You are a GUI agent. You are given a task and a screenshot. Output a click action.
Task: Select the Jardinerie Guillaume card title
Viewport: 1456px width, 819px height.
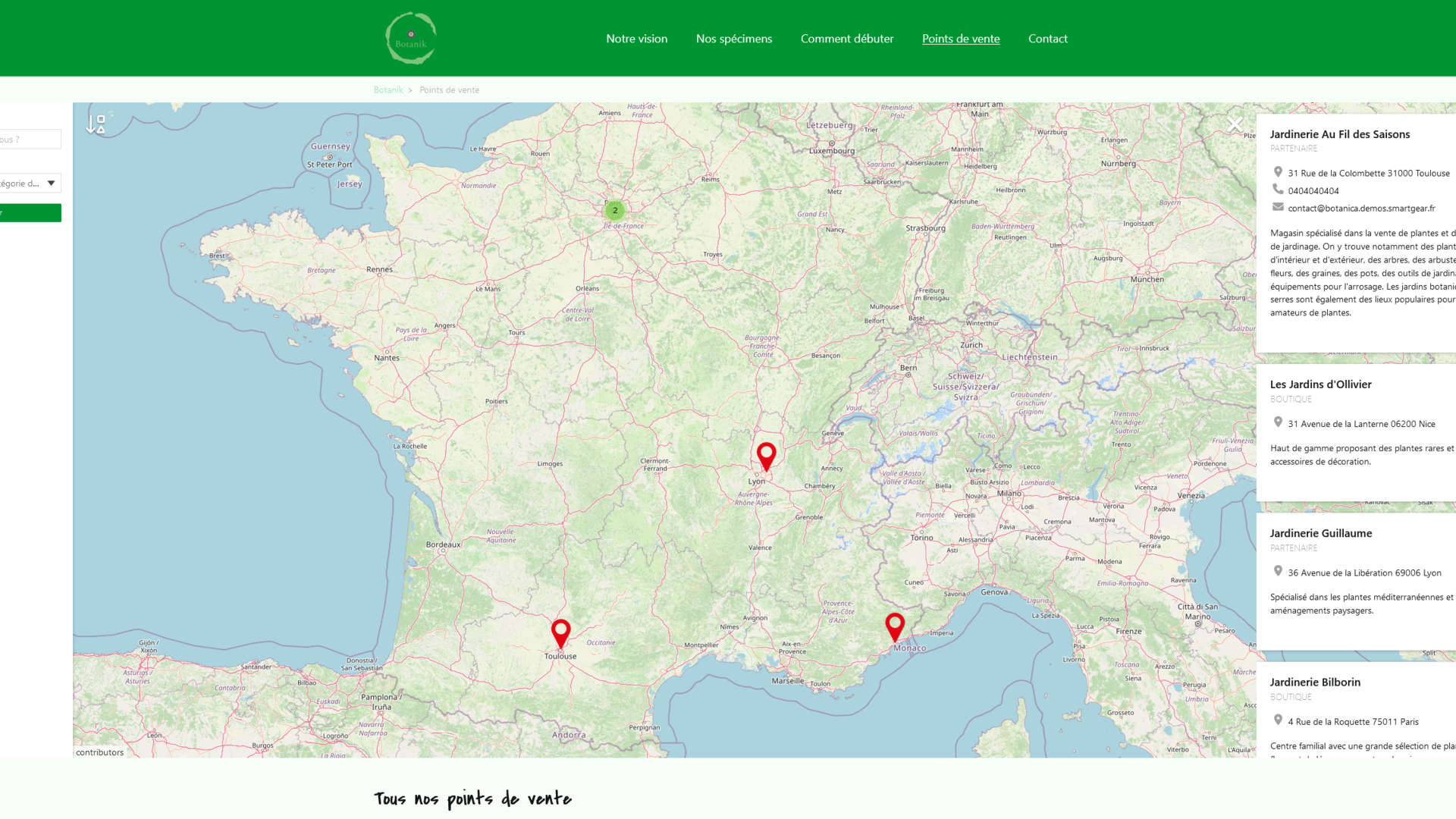click(x=1320, y=533)
